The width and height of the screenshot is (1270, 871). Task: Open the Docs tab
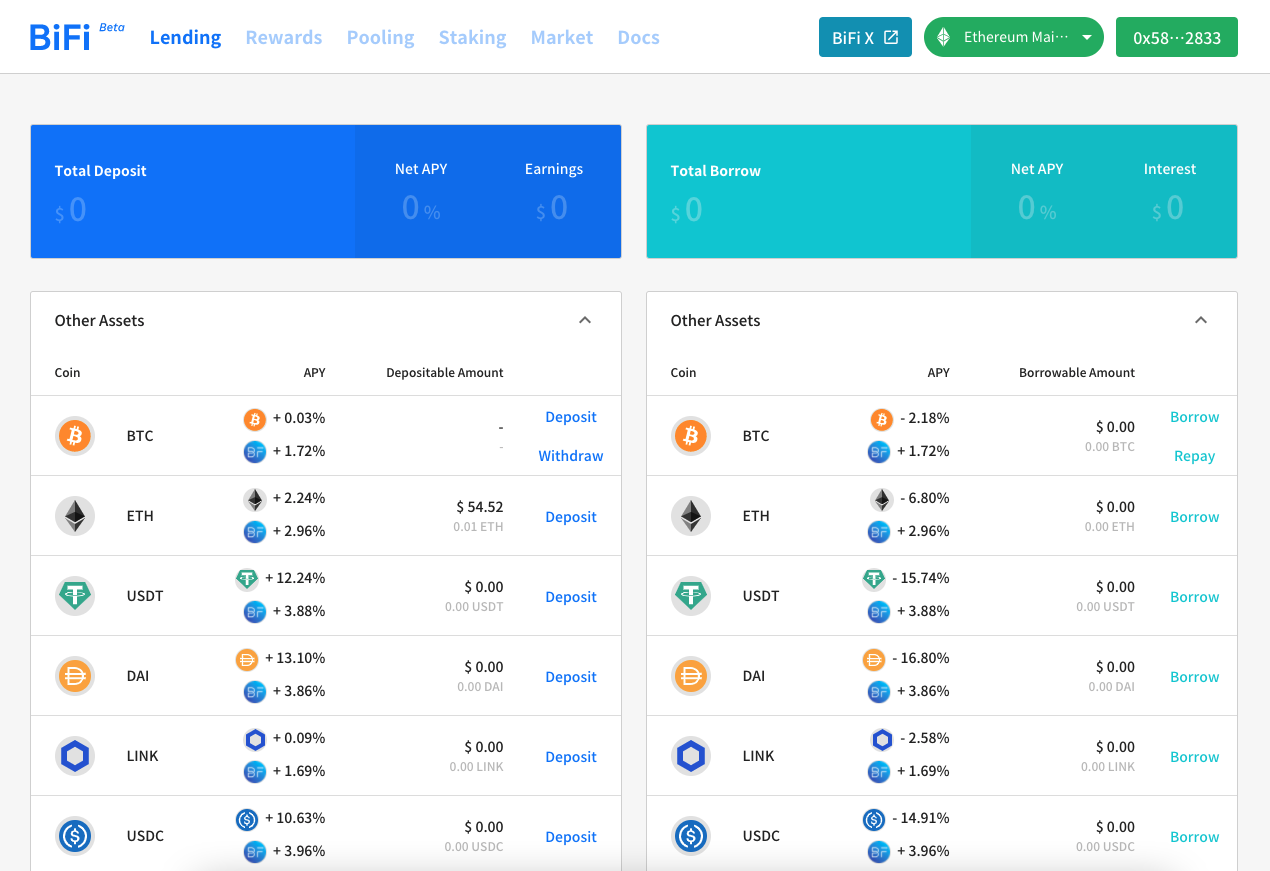pyautogui.click(x=638, y=37)
